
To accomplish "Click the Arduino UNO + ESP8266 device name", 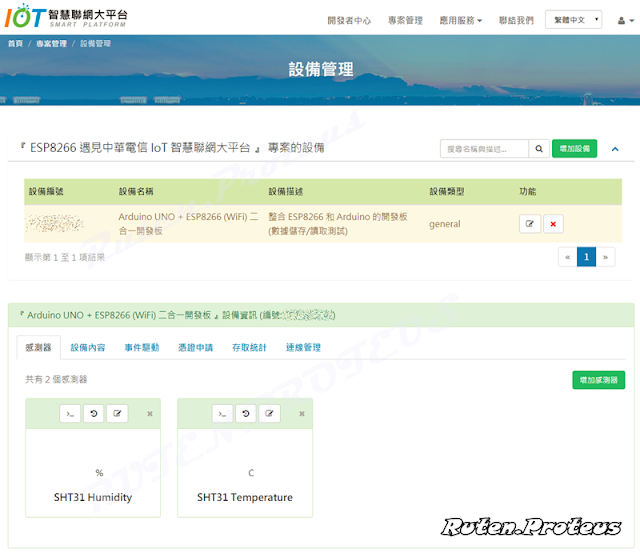I will tap(188, 224).
